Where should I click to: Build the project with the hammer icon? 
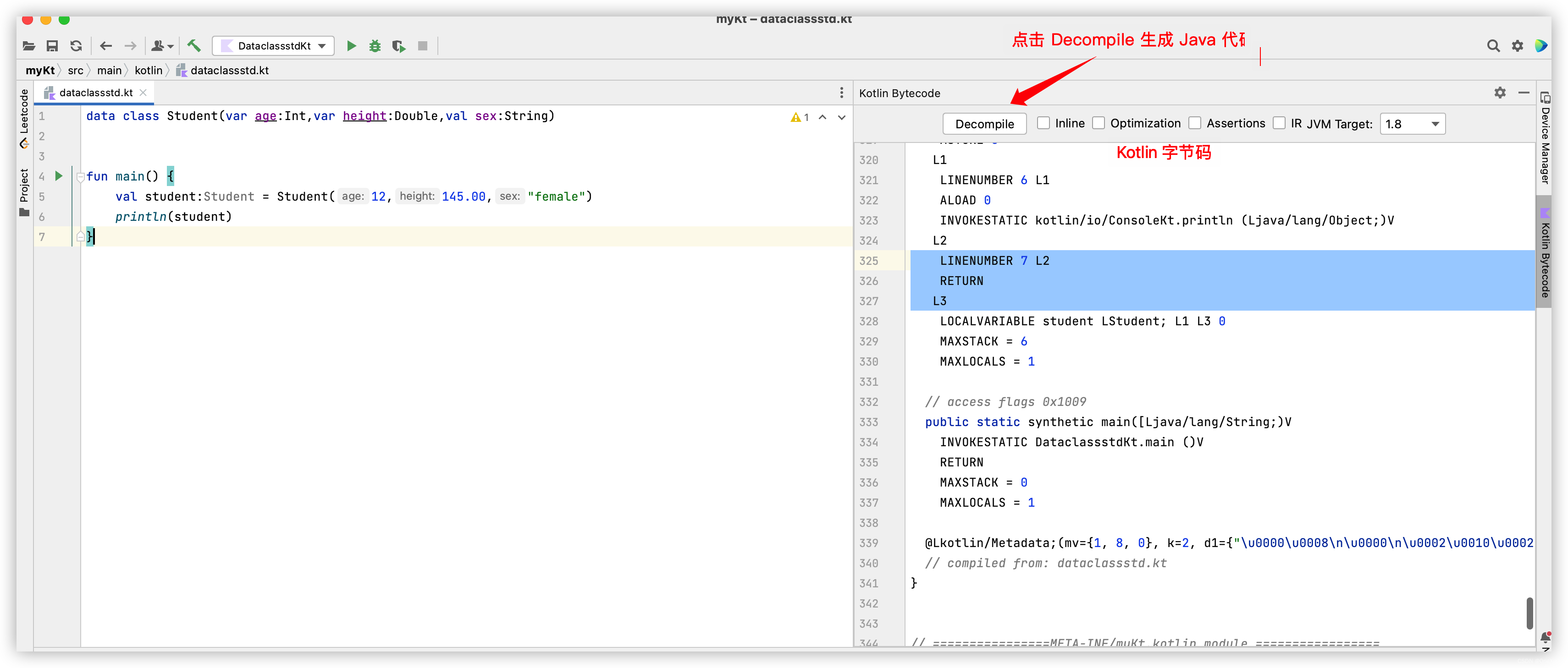coord(194,46)
